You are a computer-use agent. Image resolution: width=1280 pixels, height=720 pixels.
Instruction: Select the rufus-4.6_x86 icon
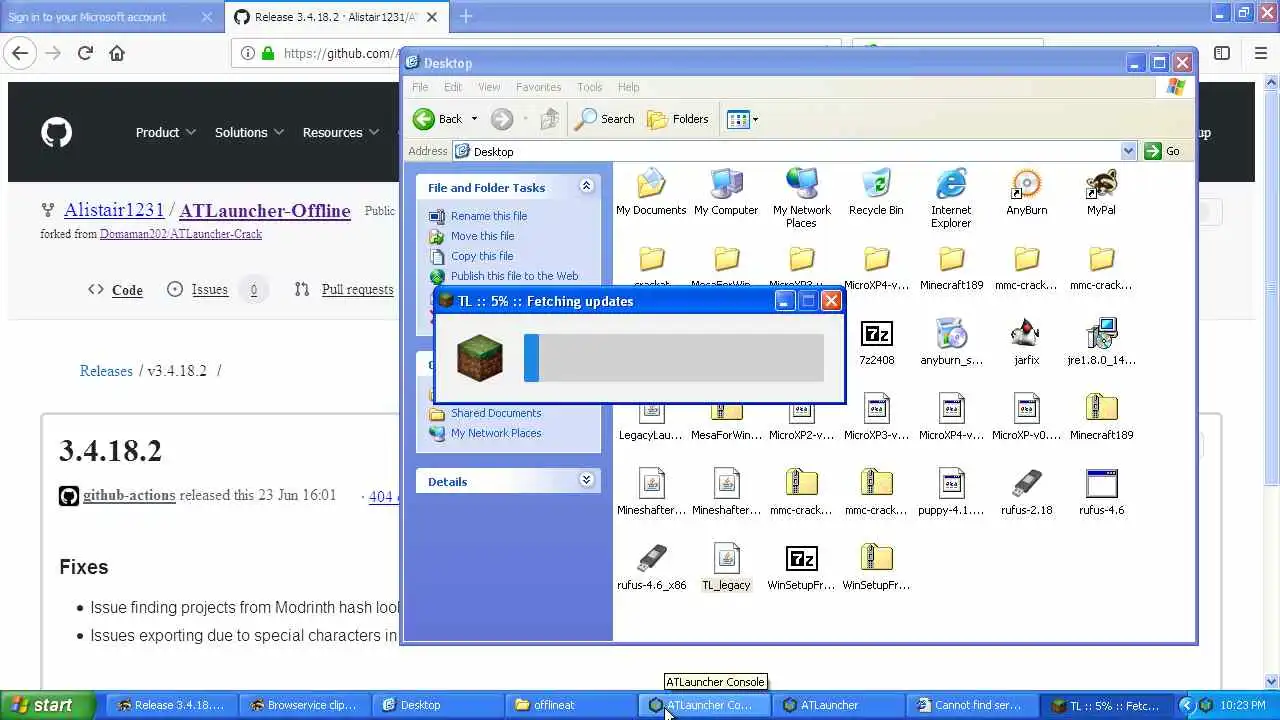(651, 567)
